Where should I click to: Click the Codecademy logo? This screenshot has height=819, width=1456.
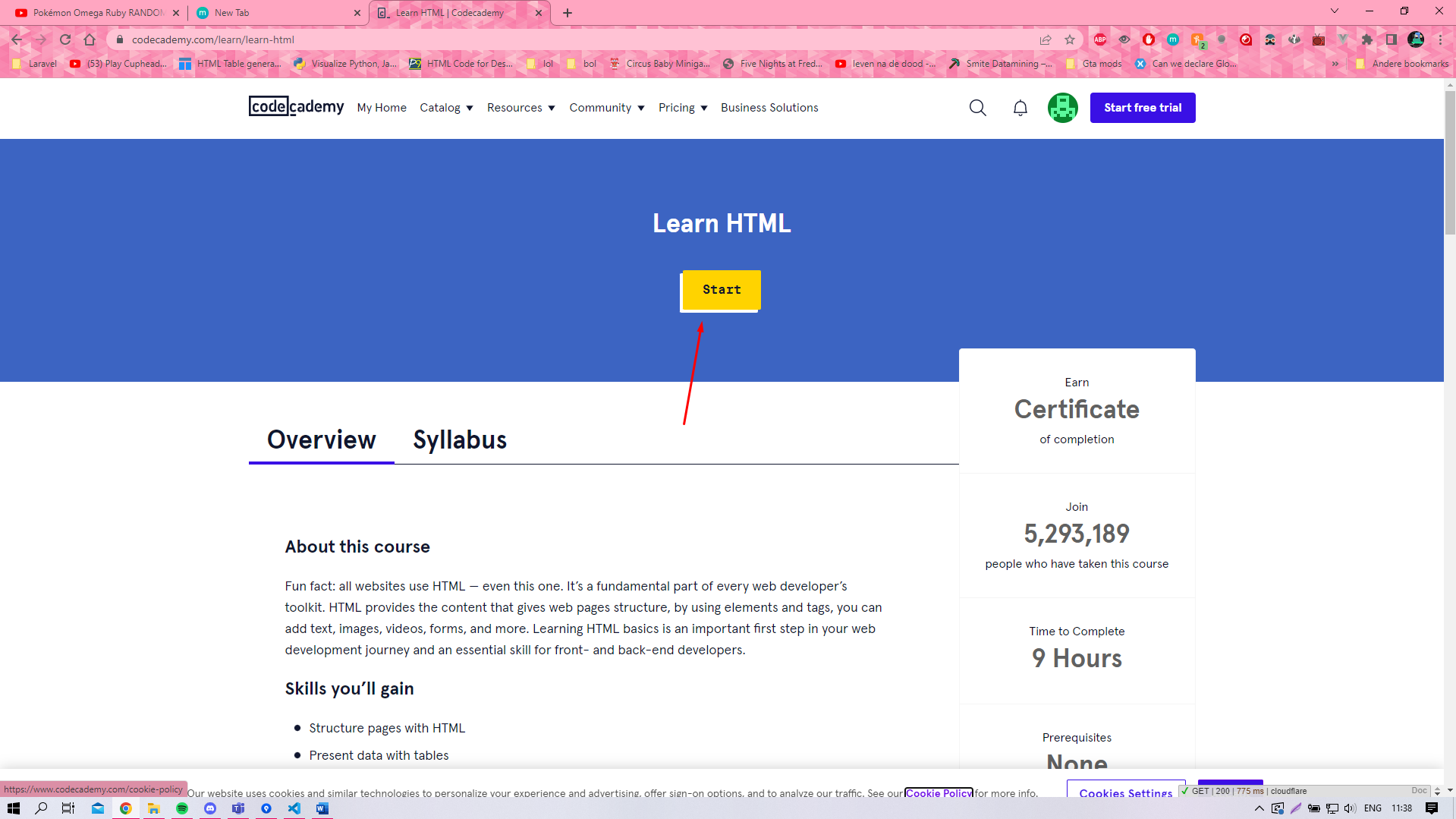pos(296,106)
